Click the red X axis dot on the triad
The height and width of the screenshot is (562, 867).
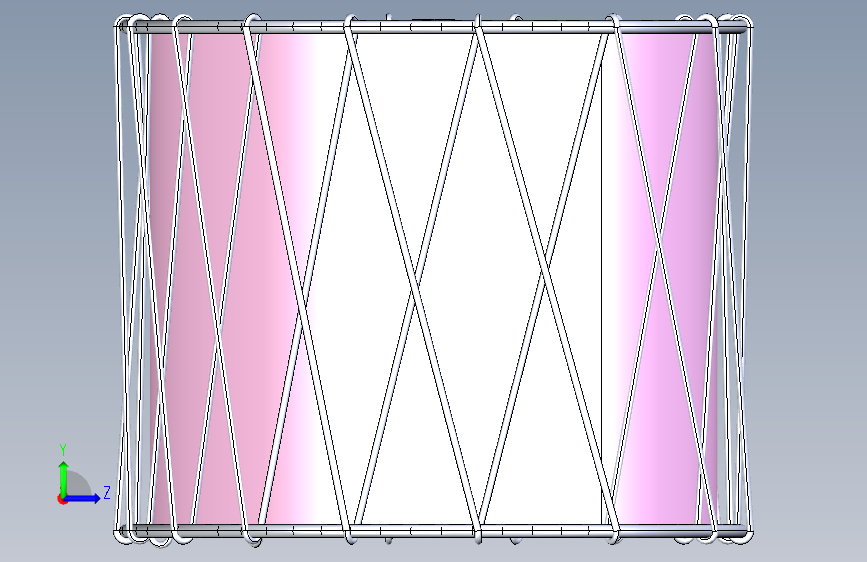tap(61, 499)
